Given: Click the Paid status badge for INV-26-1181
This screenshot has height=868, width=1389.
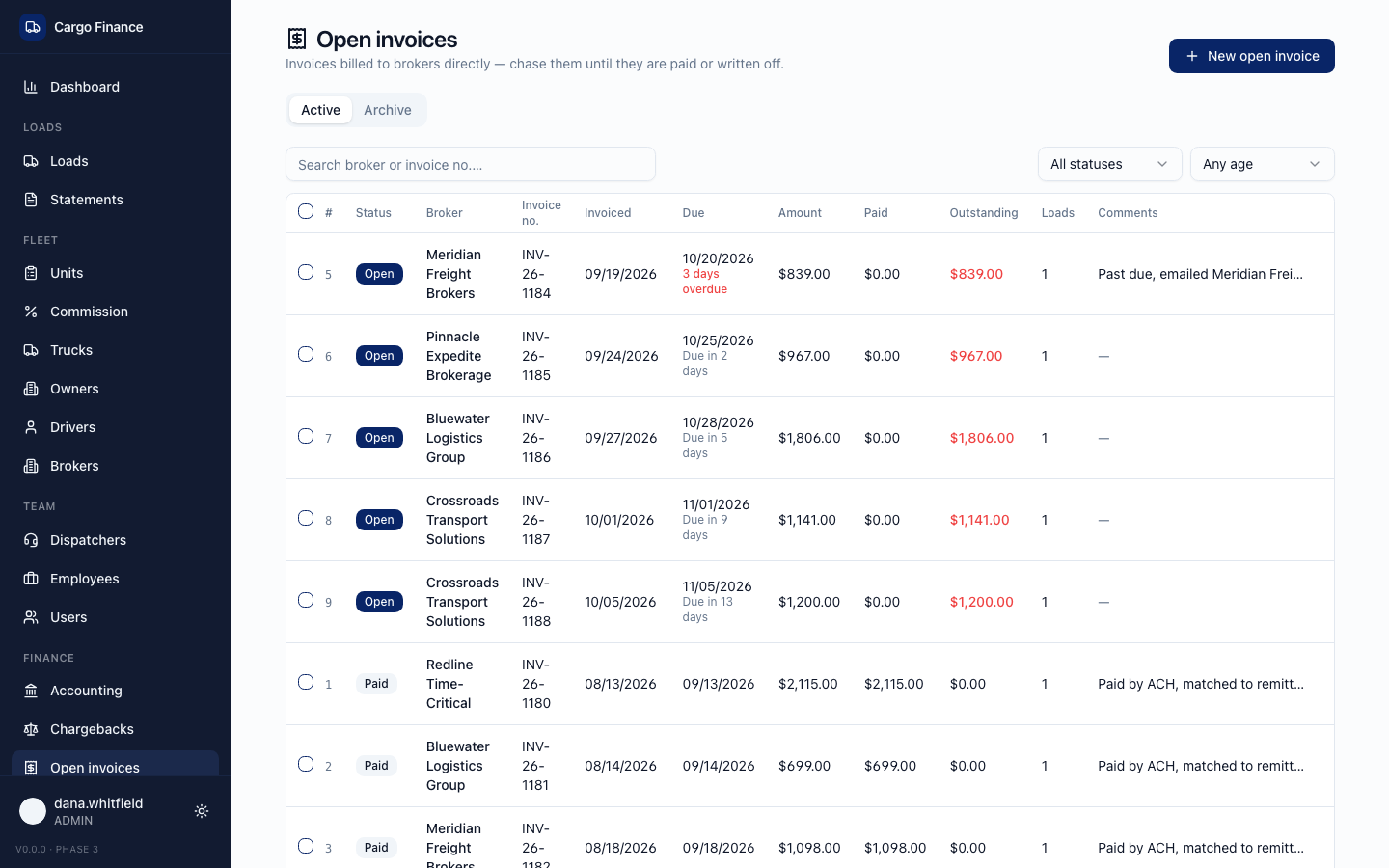Looking at the screenshot, I should click(376, 766).
